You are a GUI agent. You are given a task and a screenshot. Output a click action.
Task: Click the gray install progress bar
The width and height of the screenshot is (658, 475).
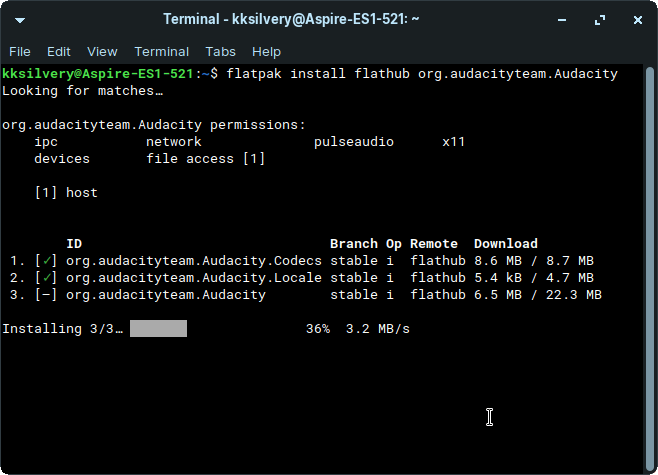point(158,329)
